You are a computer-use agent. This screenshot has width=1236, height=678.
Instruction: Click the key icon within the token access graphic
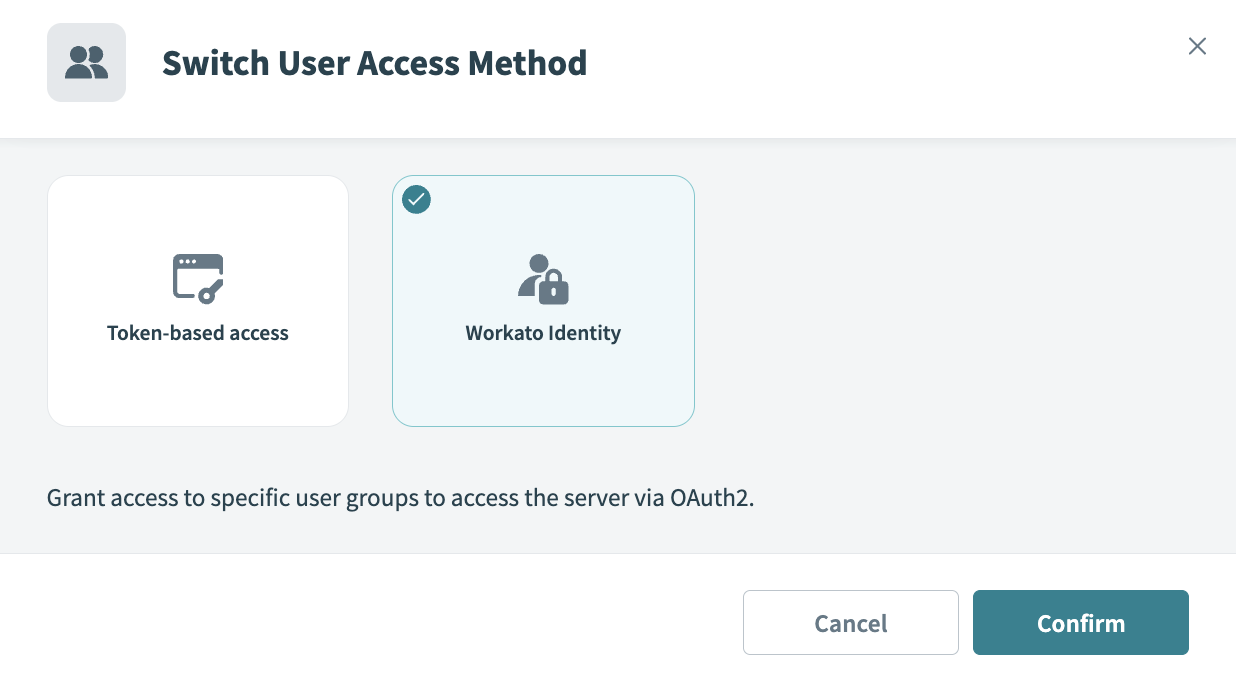[212, 290]
